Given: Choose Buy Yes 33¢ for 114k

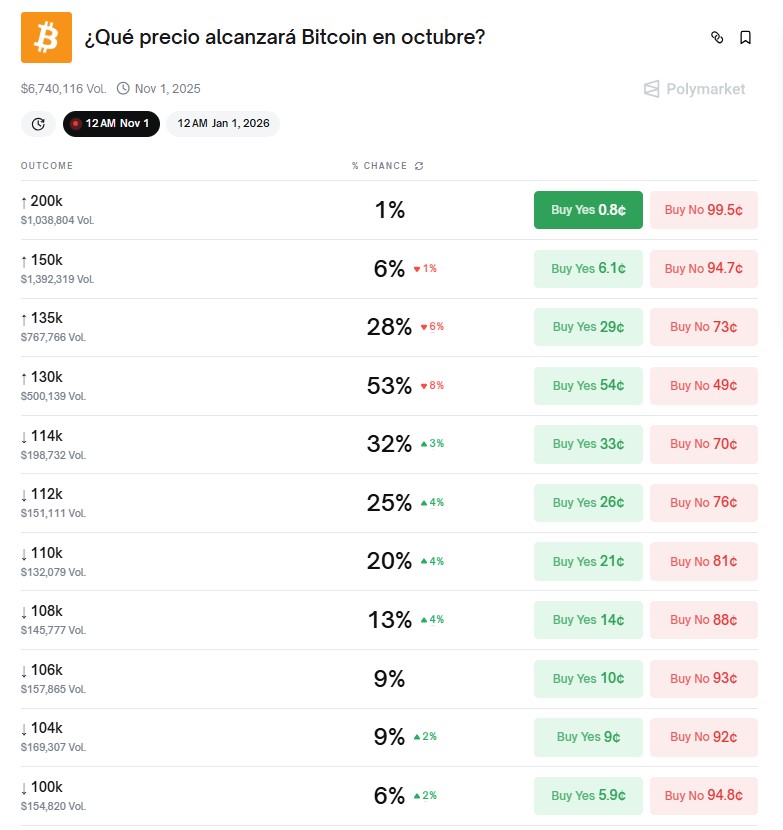Looking at the screenshot, I should click(588, 444).
